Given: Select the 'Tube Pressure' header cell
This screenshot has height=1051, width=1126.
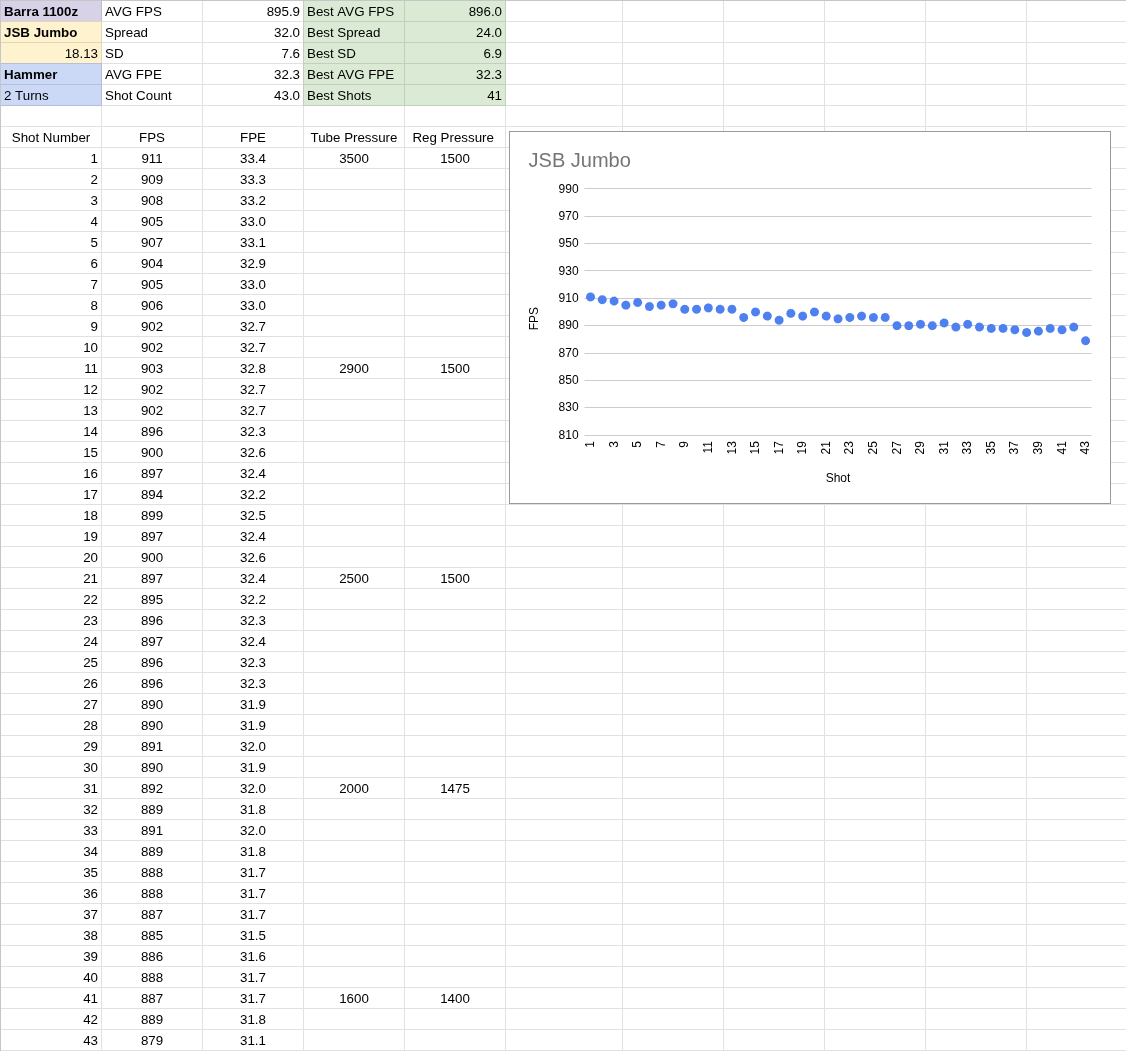Looking at the screenshot, I should point(354,138).
